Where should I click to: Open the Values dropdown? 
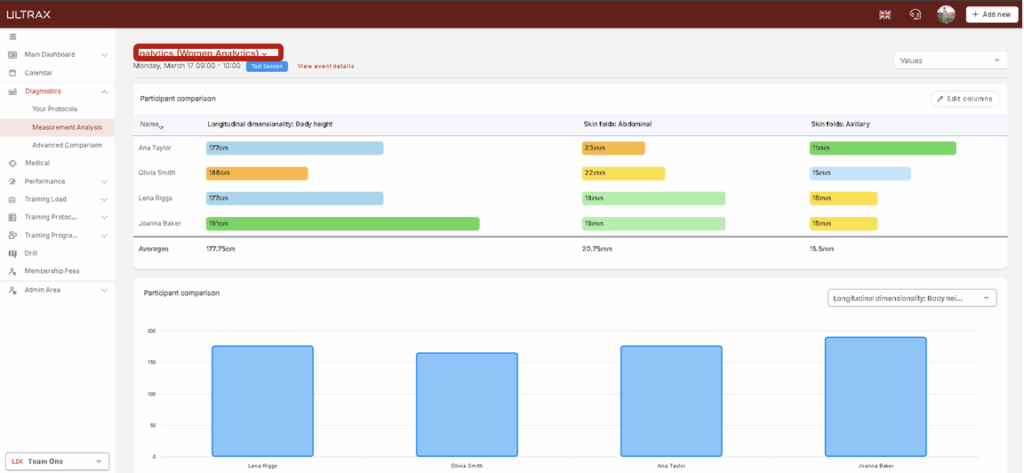click(x=950, y=61)
